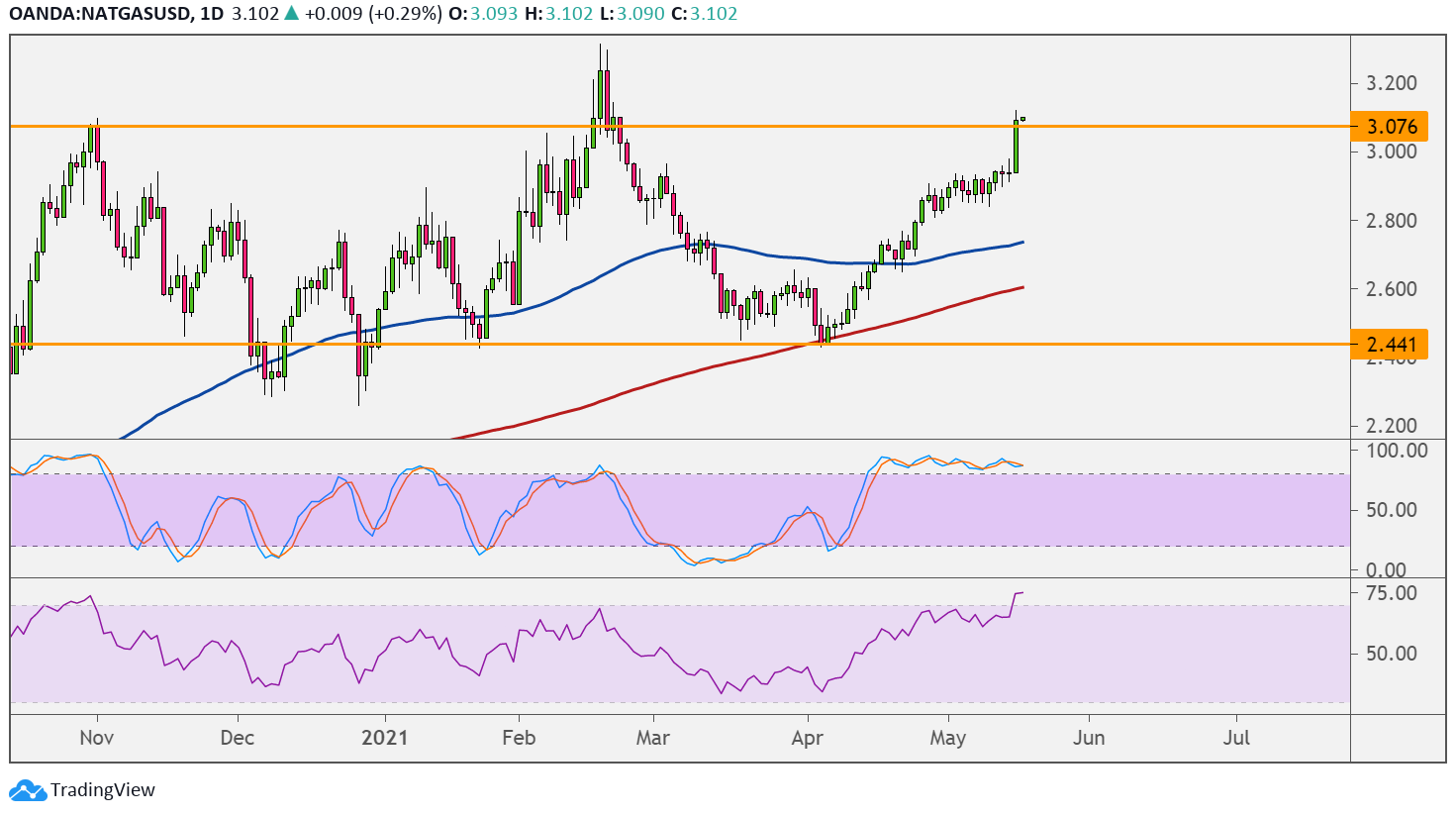Click the May label on time axis
Image resolution: width=1456 pixels, height=817 pixels.
pos(948,738)
